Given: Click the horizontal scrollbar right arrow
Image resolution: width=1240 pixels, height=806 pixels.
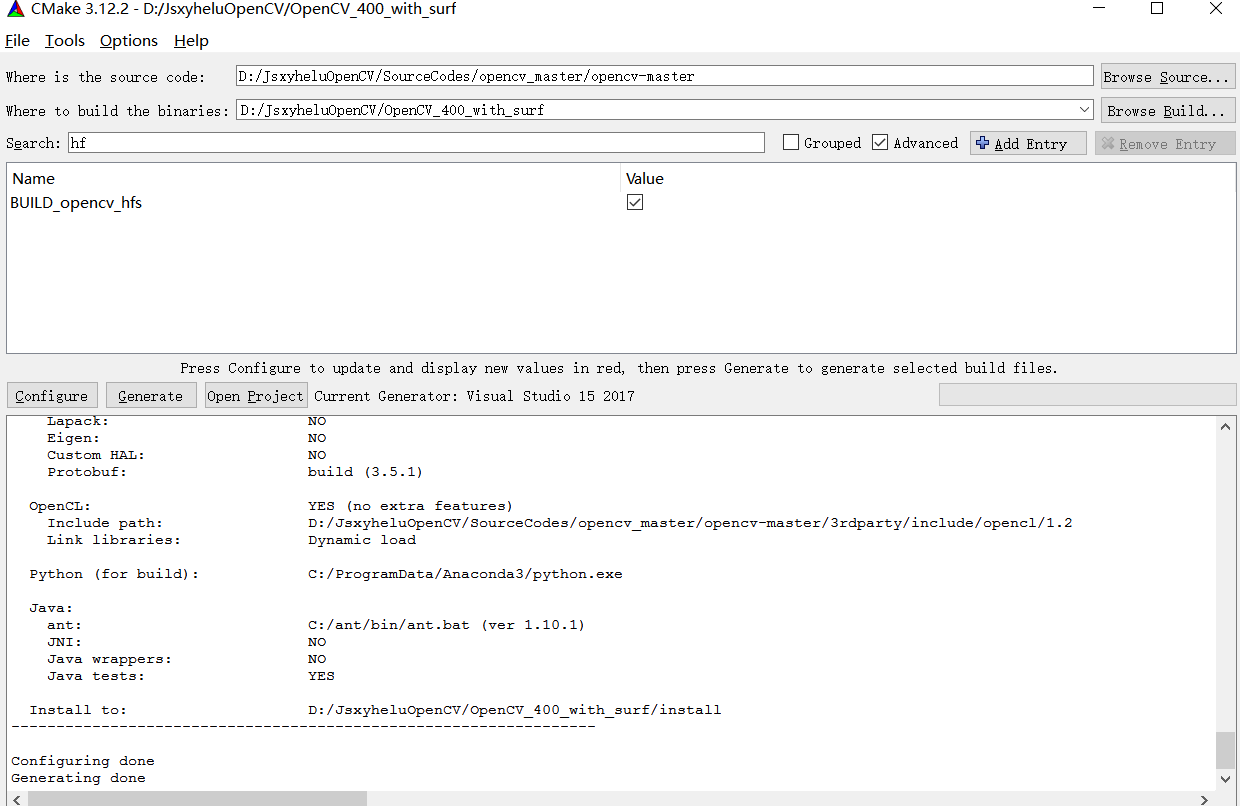Looking at the screenshot, I should click(x=1205, y=798).
